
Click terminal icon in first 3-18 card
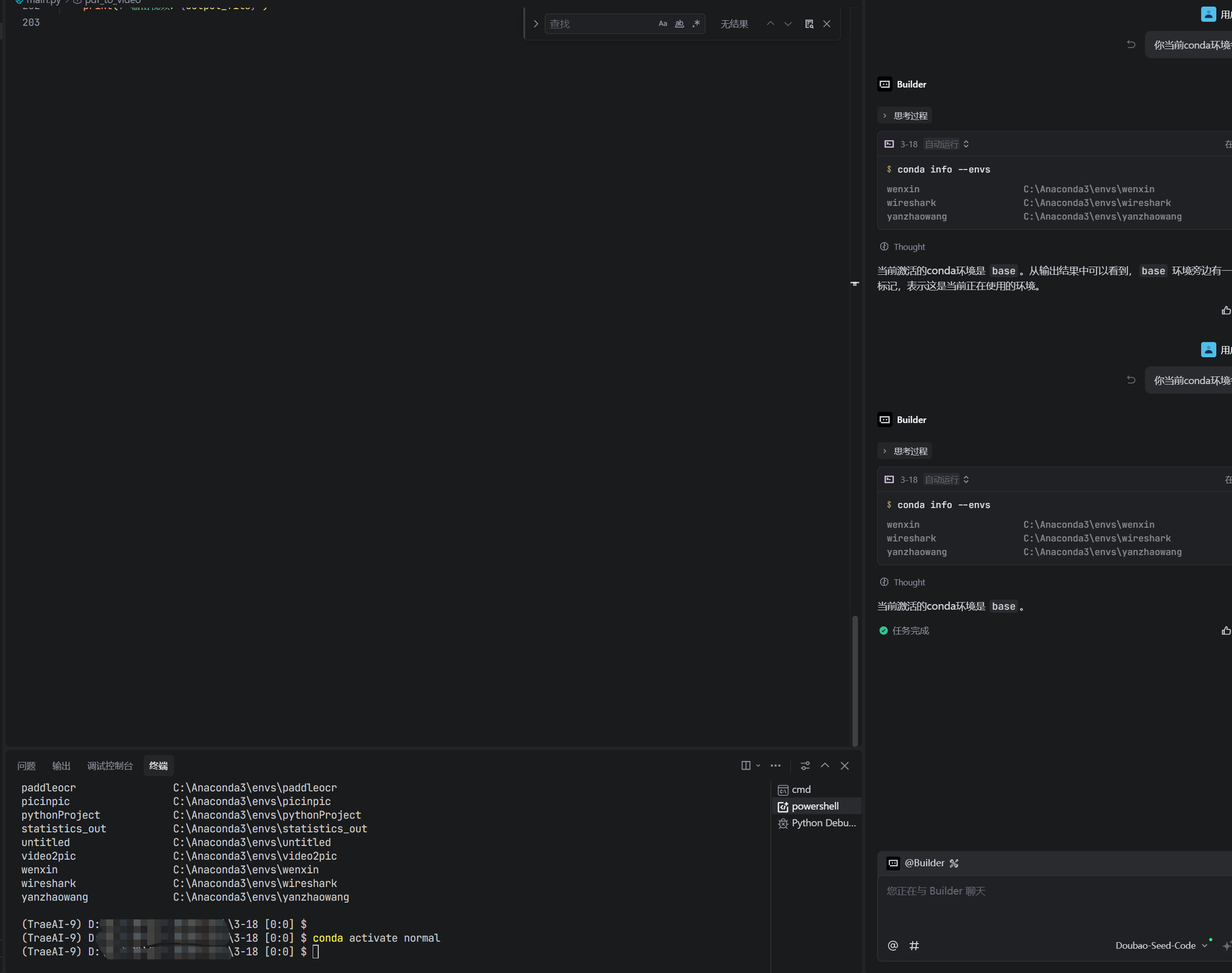coord(889,144)
